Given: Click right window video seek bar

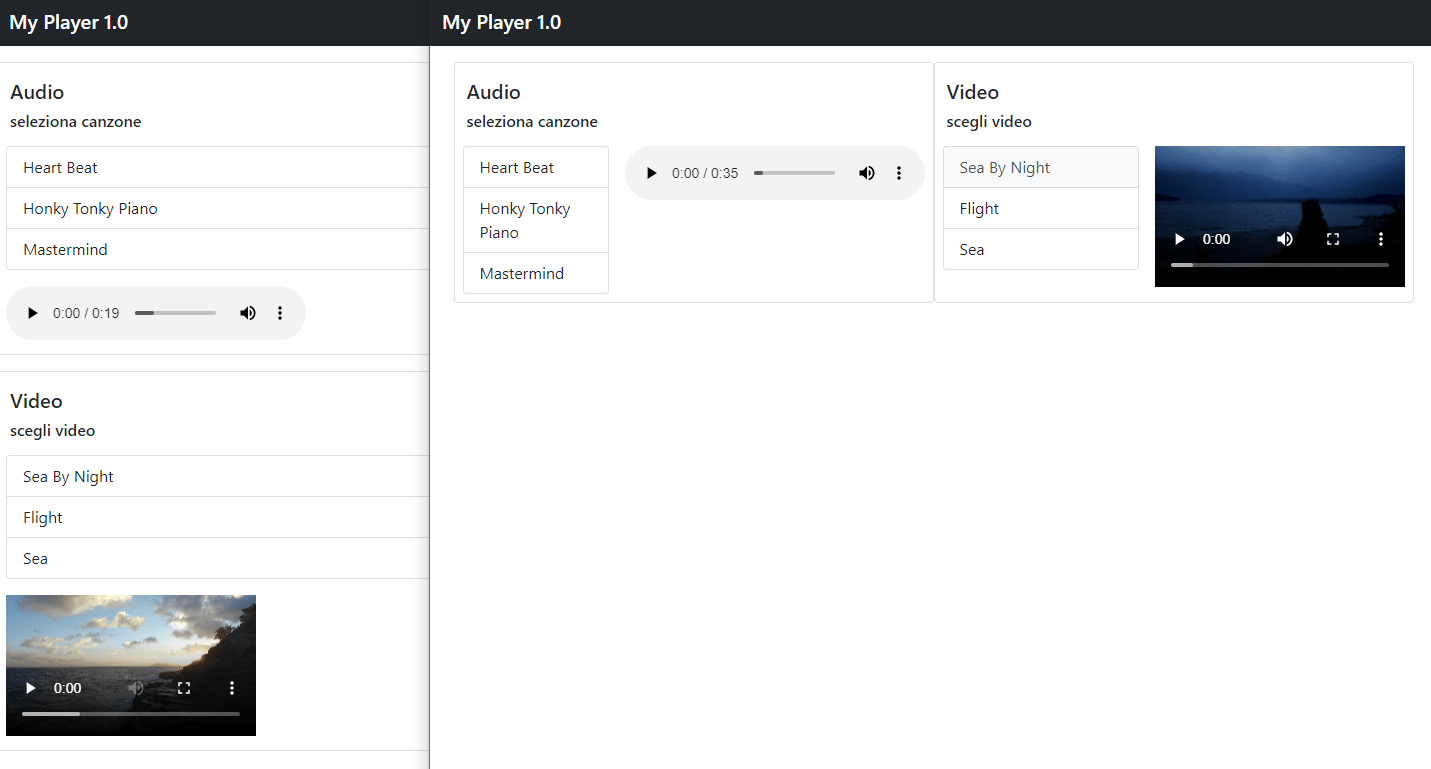Looking at the screenshot, I should click(1280, 265).
